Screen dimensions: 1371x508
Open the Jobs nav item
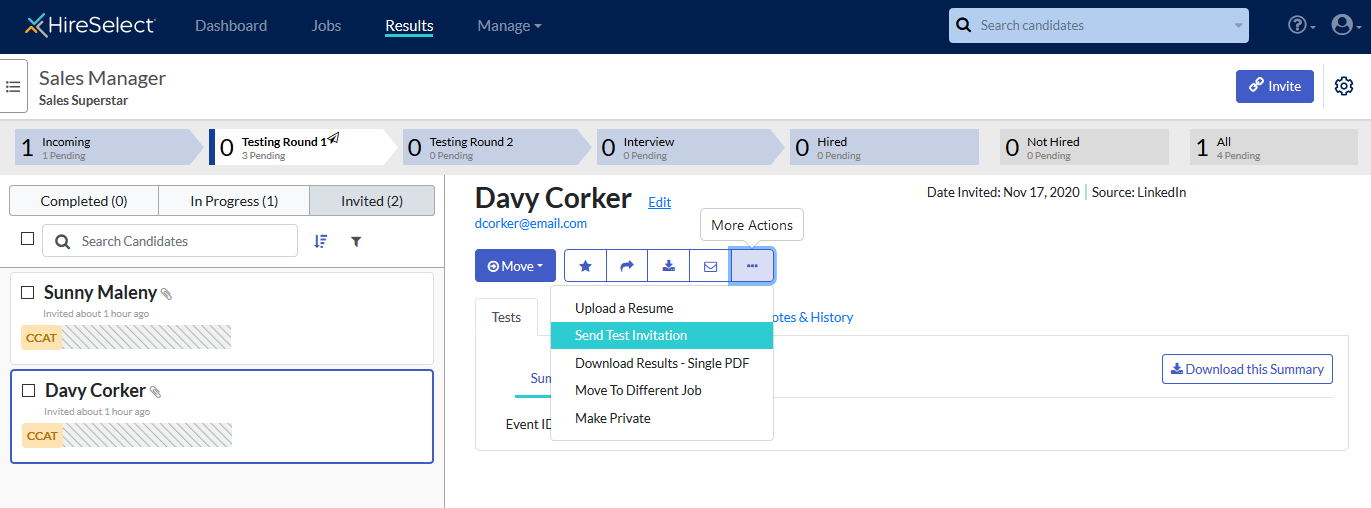pyautogui.click(x=326, y=25)
